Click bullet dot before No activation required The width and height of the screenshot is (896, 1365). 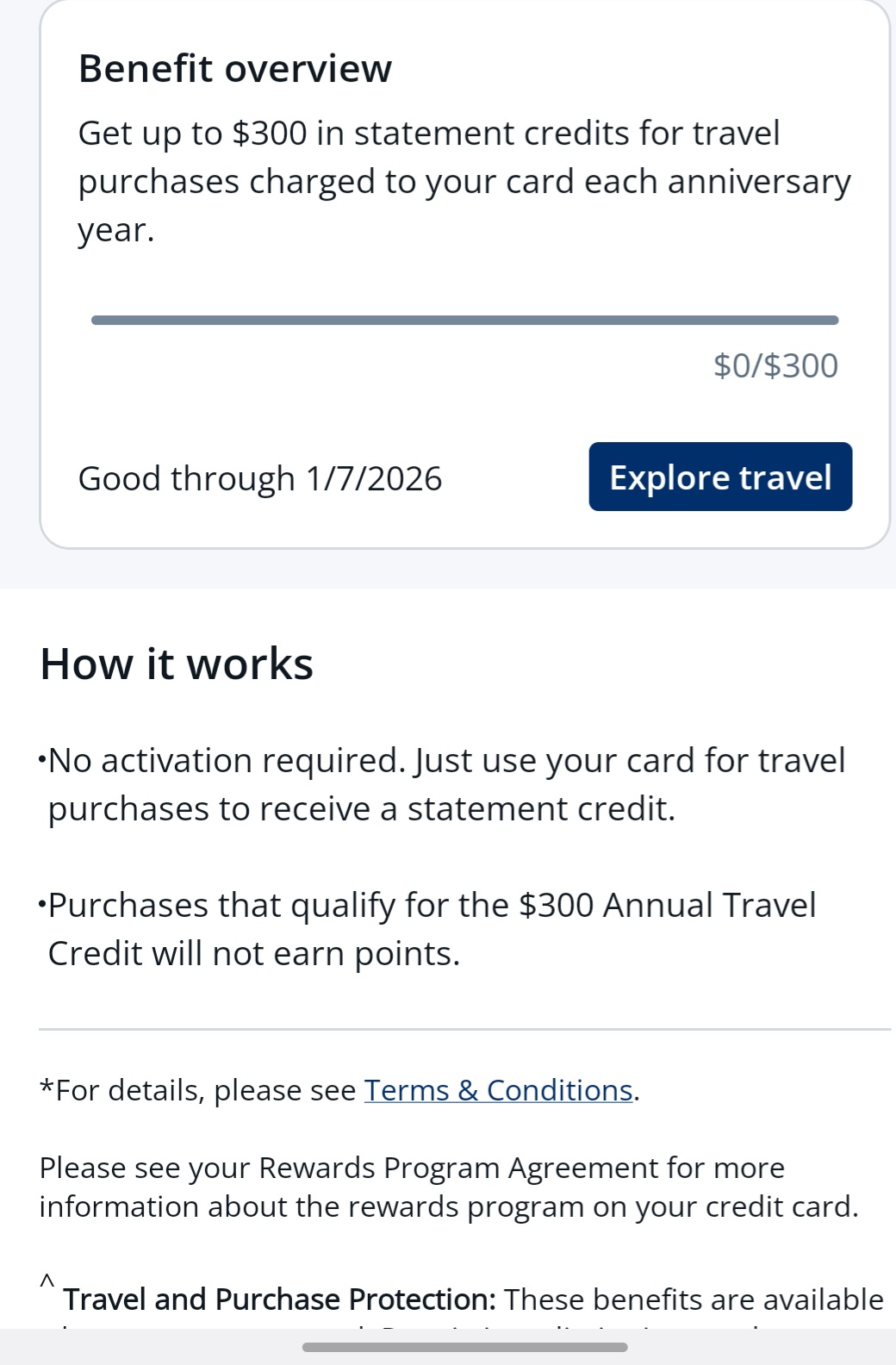click(42, 760)
